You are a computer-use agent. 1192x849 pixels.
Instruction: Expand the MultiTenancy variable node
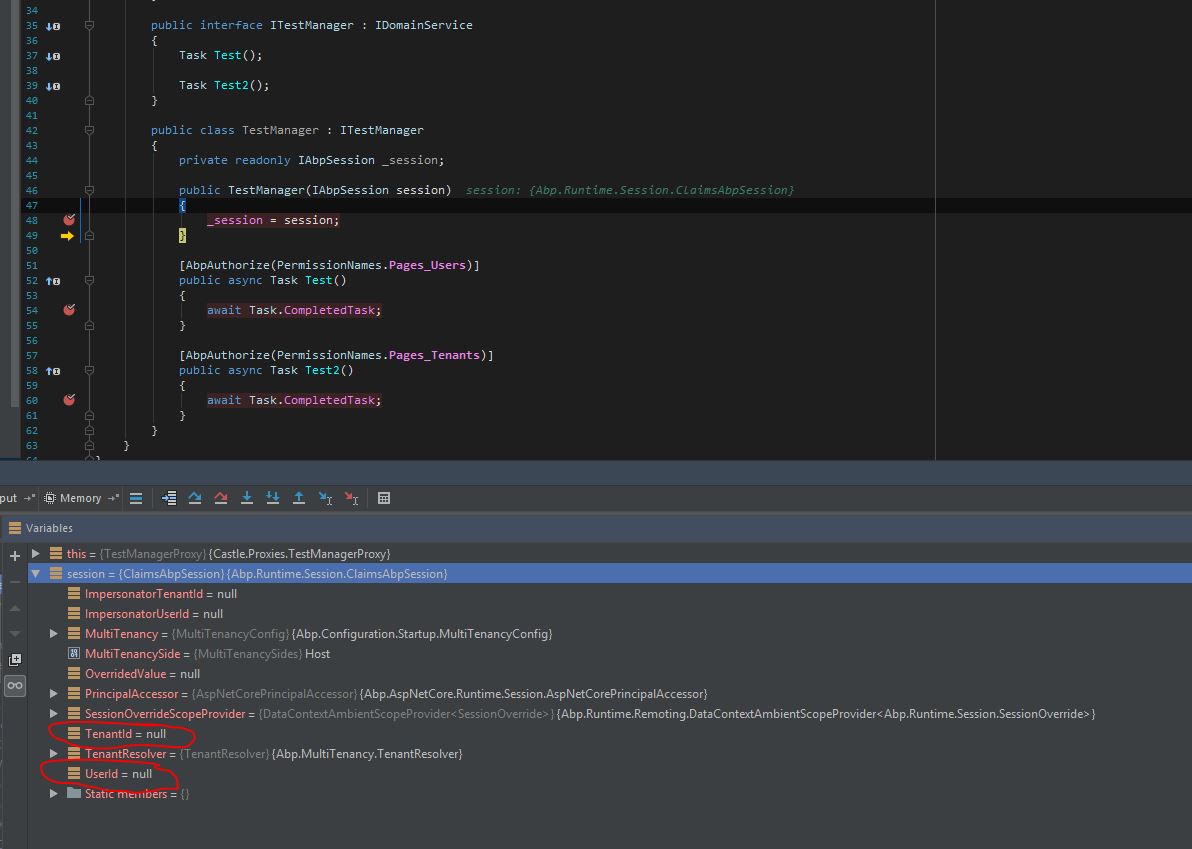(x=55, y=633)
